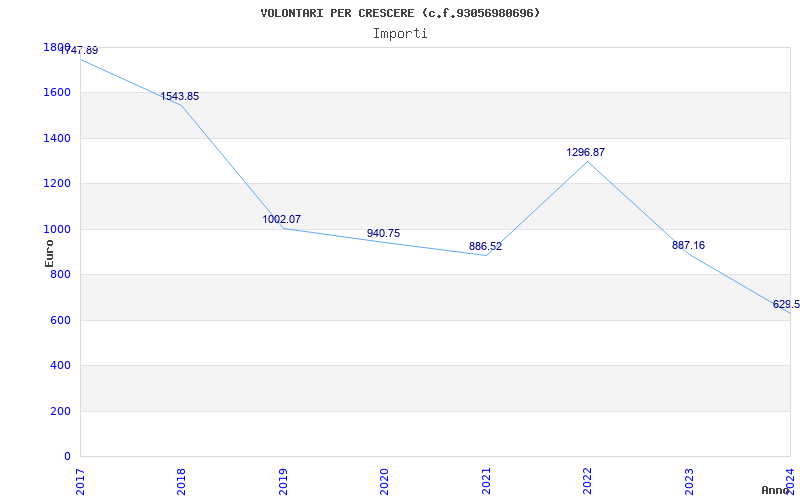The height and width of the screenshot is (500, 800).
Task: Click the 2021 x-axis label
Action: tap(486, 482)
